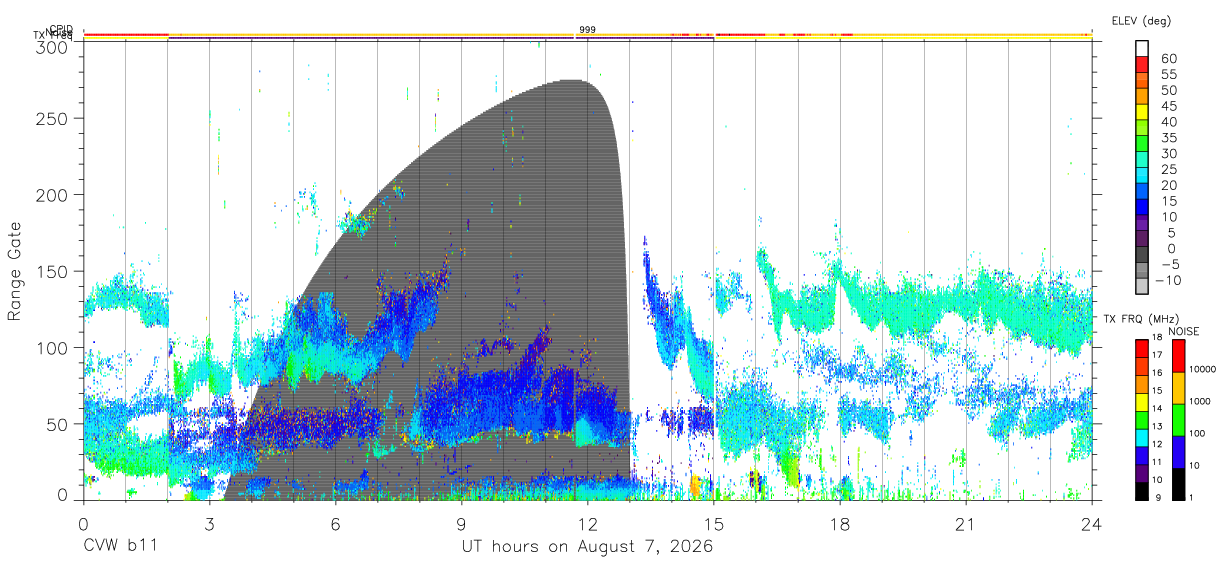Click the 150 tick on Range Gate axis
Image resolution: width=1228 pixels, height=567 pixels.
coord(51,271)
